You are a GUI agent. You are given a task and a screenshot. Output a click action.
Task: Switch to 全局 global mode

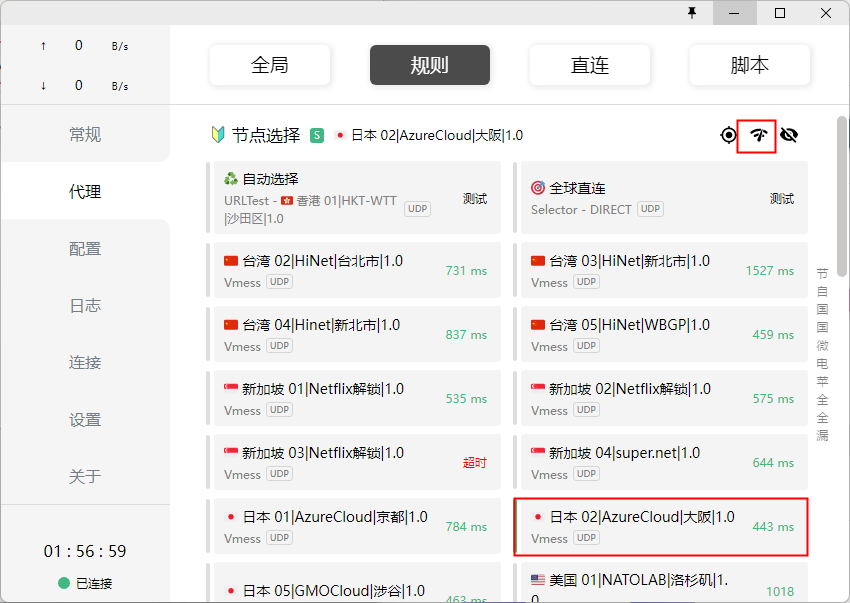point(269,65)
